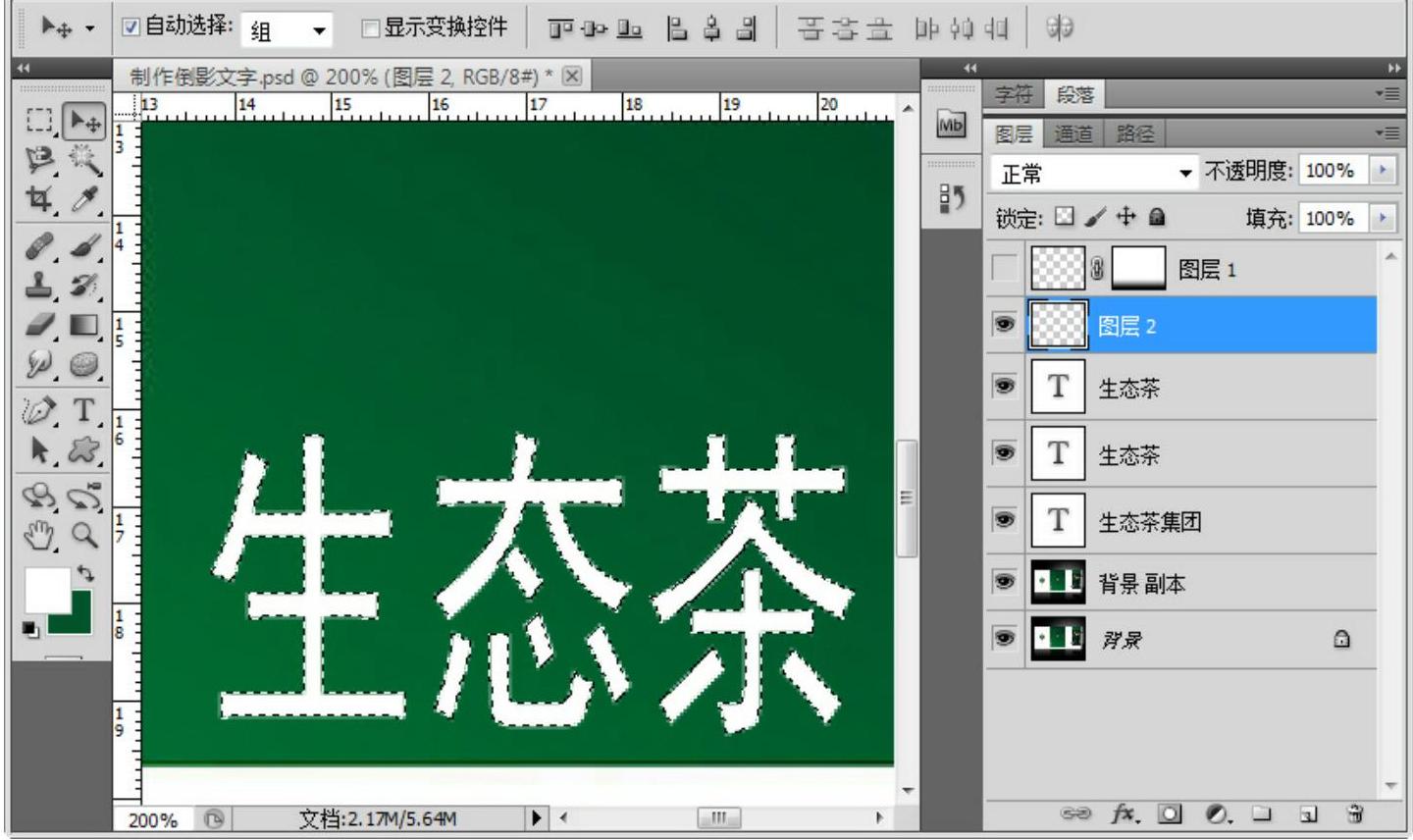Click the delete layer trash icon
Viewport: 1413px width, 840px height.
[1355, 814]
